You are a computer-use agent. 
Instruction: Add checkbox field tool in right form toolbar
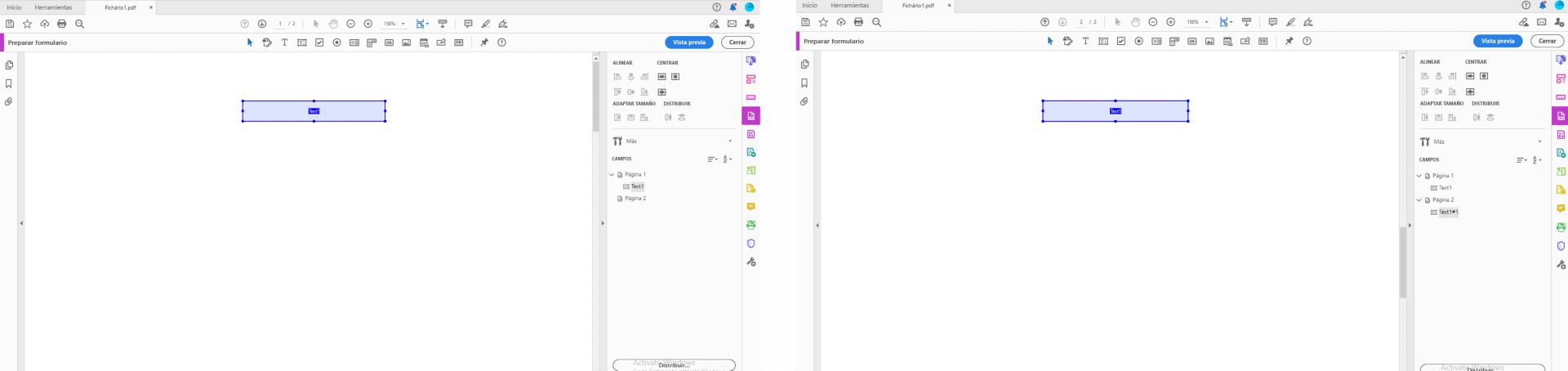click(1120, 41)
